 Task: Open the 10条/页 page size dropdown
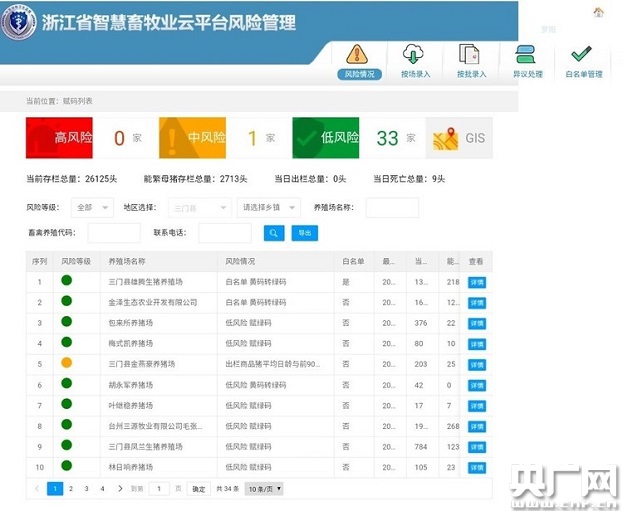click(x=265, y=489)
